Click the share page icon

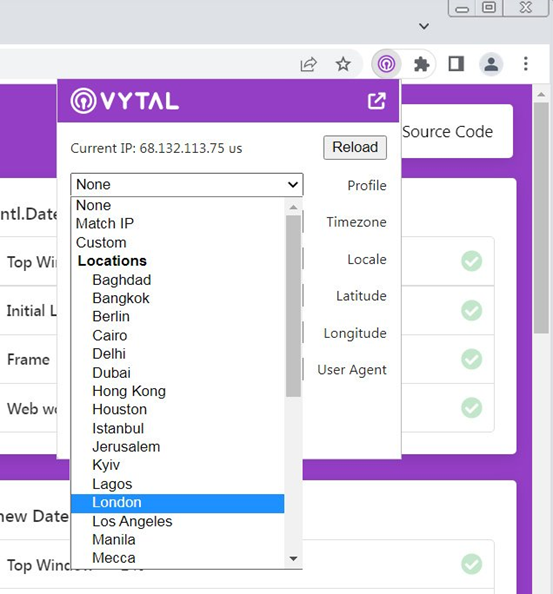click(309, 64)
